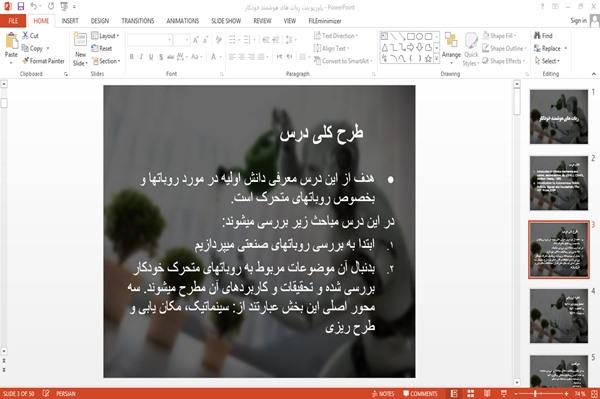Open the Layout dropdown
Screen dimensions: 600x399
pyautogui.click(x=105, y=36)
